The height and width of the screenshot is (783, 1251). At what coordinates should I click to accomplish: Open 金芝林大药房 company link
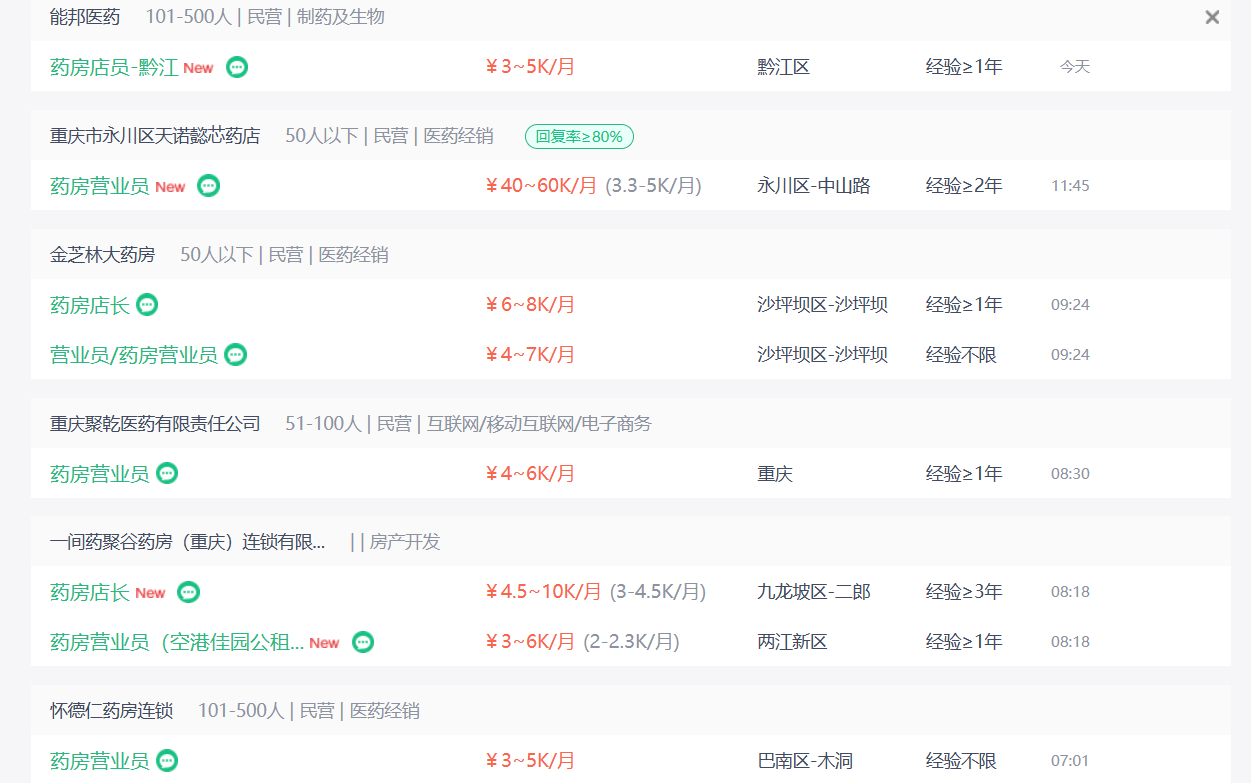coord(102,255)
